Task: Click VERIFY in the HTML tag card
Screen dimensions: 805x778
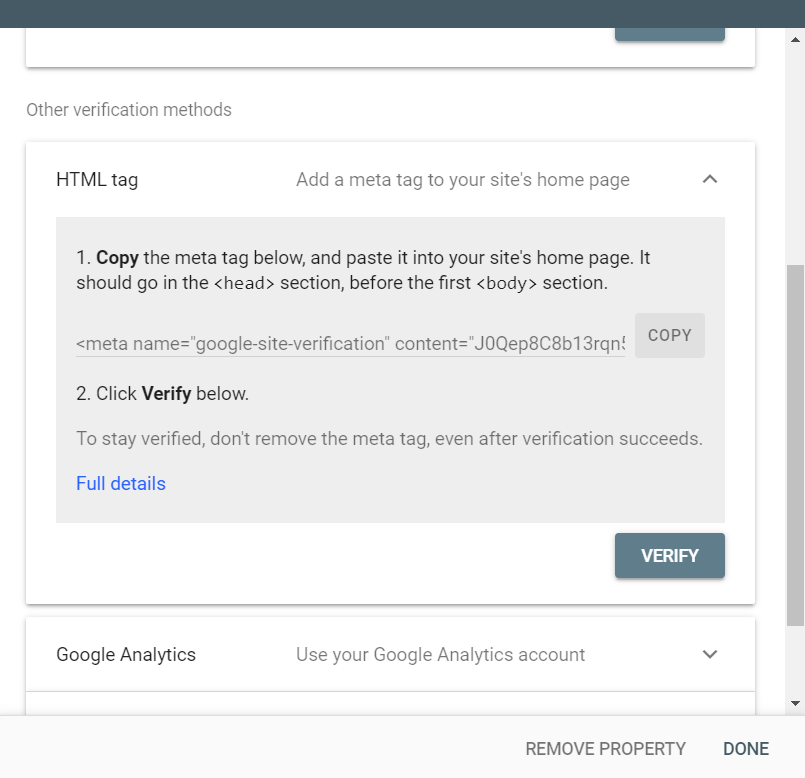Action: [669, 556]
